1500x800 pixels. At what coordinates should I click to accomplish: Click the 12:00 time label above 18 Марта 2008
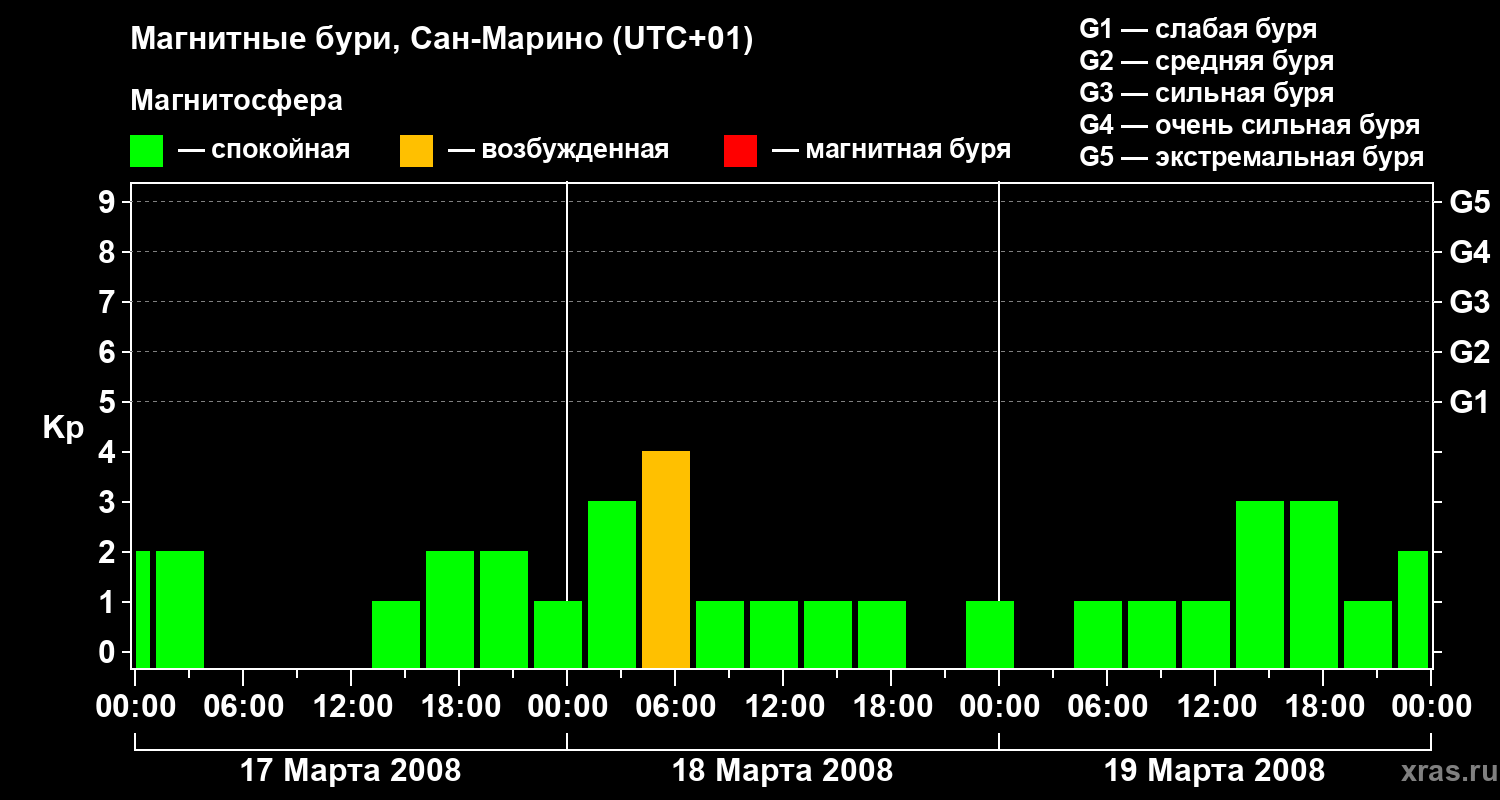(783, 707)
